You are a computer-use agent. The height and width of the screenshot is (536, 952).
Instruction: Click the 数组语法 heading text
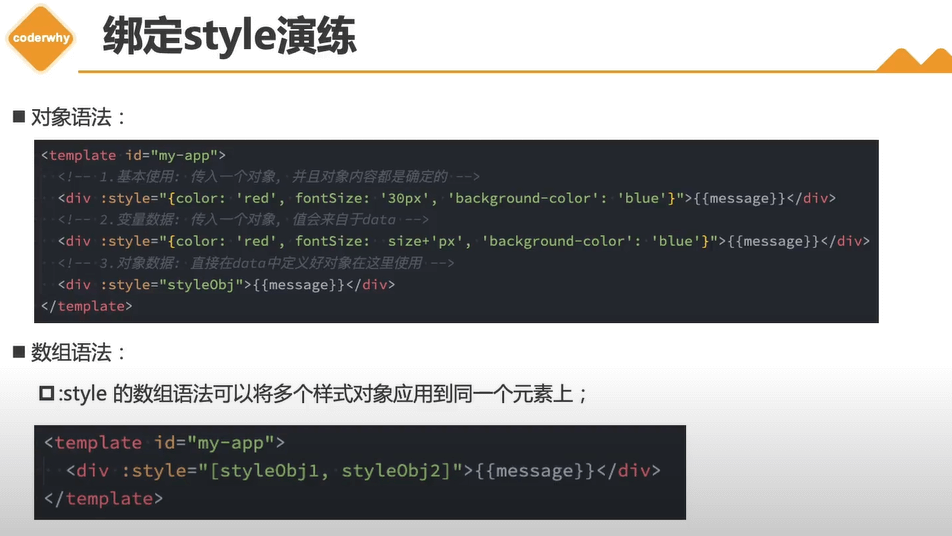point(80,352)
